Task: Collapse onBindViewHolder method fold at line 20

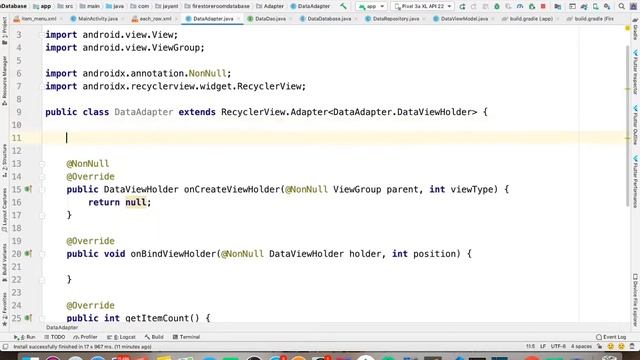Action: coord(42,254)
